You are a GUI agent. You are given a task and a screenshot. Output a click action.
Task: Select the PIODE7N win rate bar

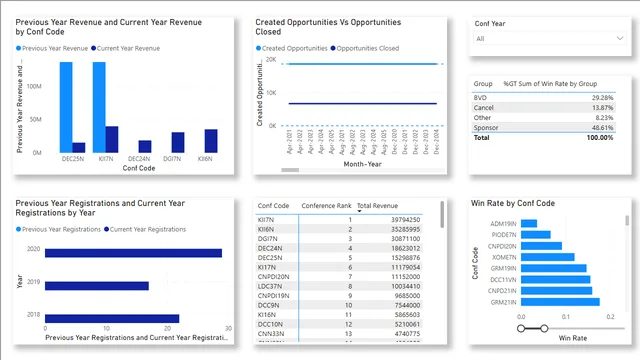click(536, 235)
